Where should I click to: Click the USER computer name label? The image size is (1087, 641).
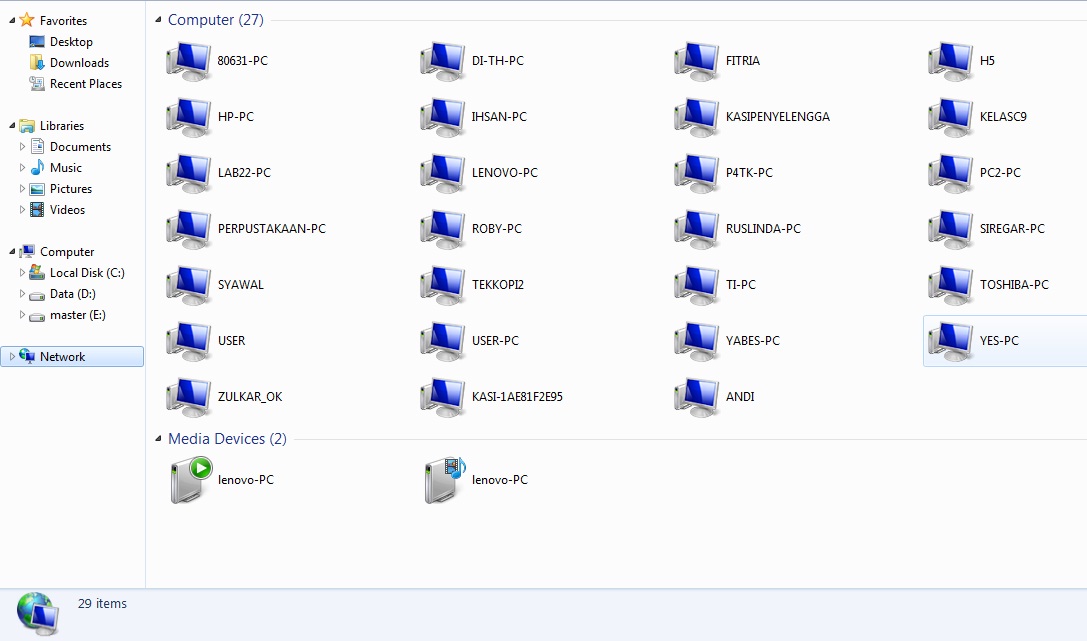tap(232, 341)
